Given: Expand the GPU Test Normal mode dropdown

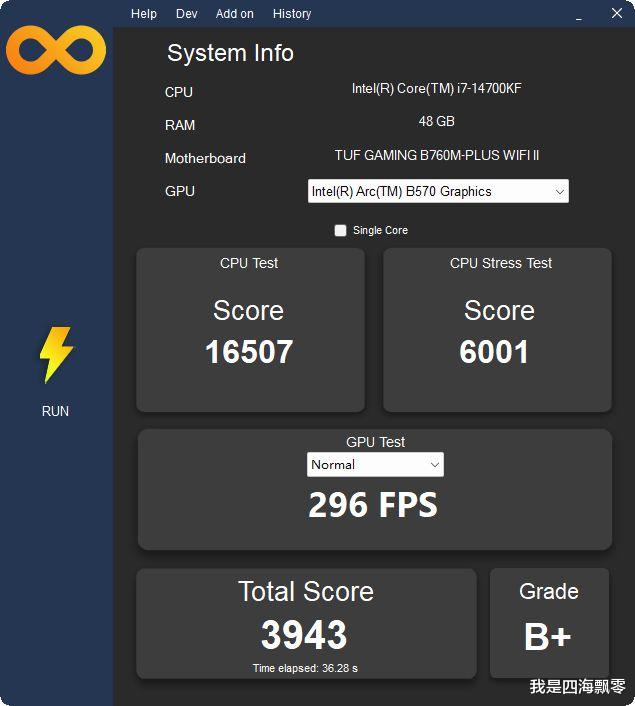Looking at the screenshot, I should 375,465.
